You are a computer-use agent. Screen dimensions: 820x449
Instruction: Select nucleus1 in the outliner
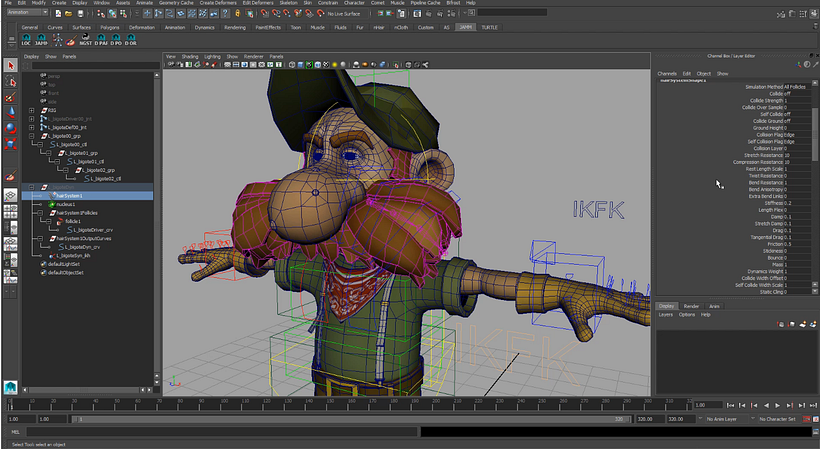[x=66, y=204]
